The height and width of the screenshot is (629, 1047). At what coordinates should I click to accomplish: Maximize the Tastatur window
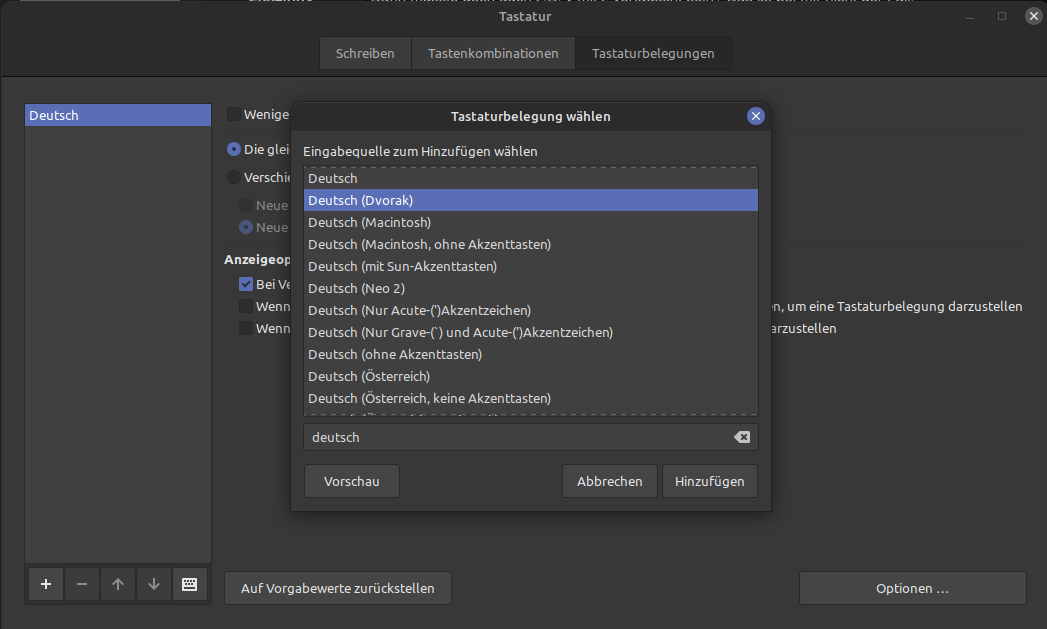pos(1002,16)
